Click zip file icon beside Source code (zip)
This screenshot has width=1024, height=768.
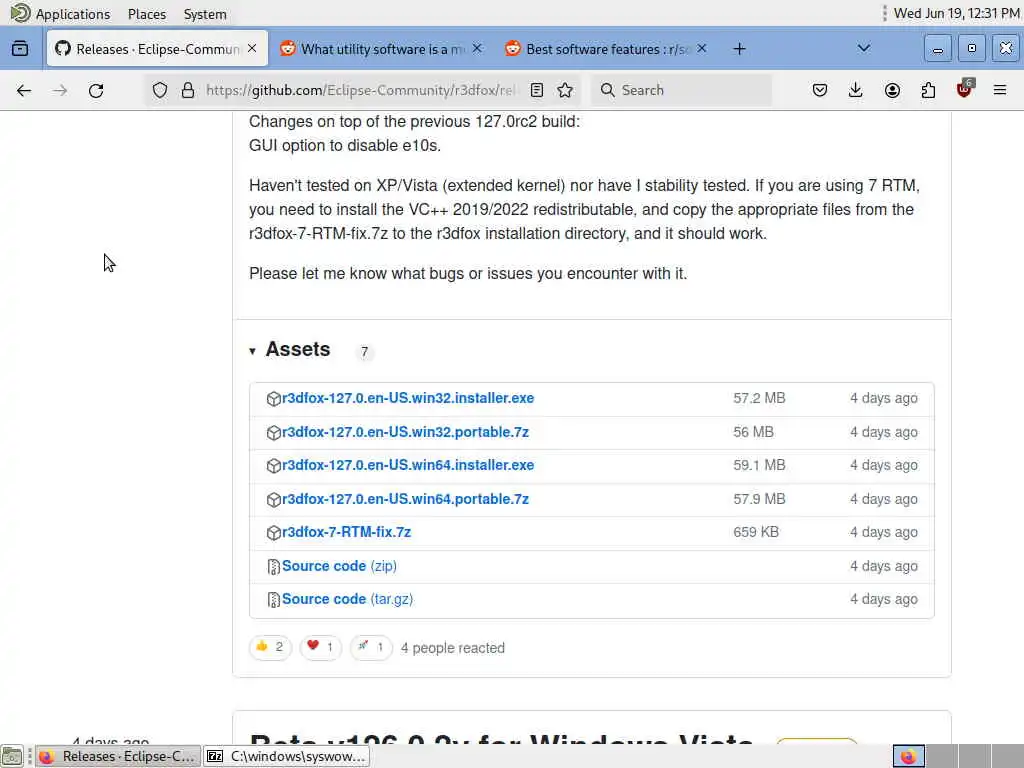click(274, 567)
